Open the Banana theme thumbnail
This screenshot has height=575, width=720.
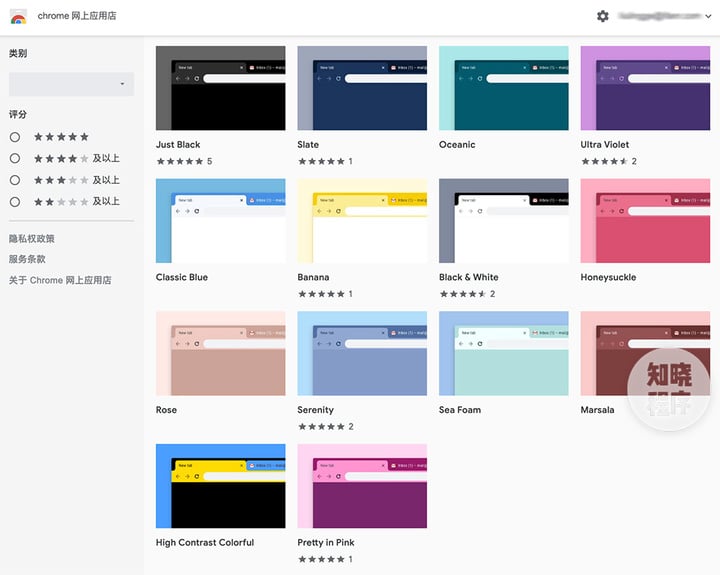(362, 220)
